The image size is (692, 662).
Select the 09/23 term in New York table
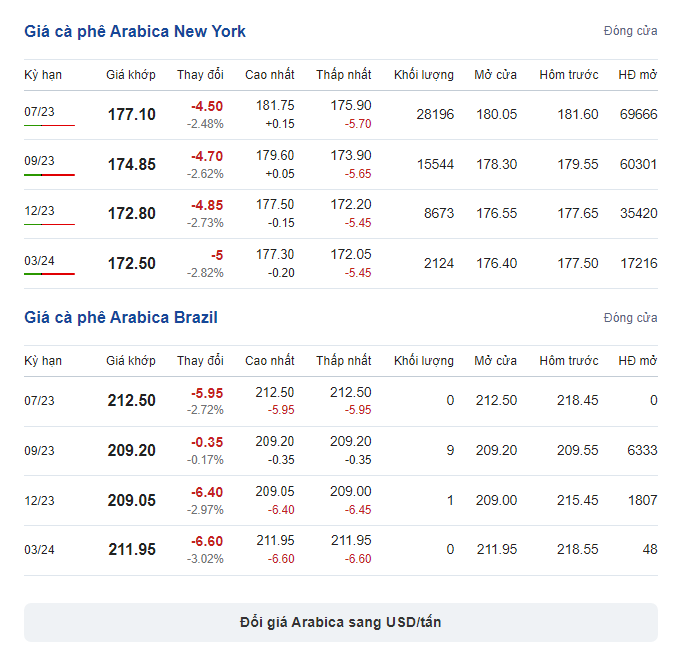39,161
